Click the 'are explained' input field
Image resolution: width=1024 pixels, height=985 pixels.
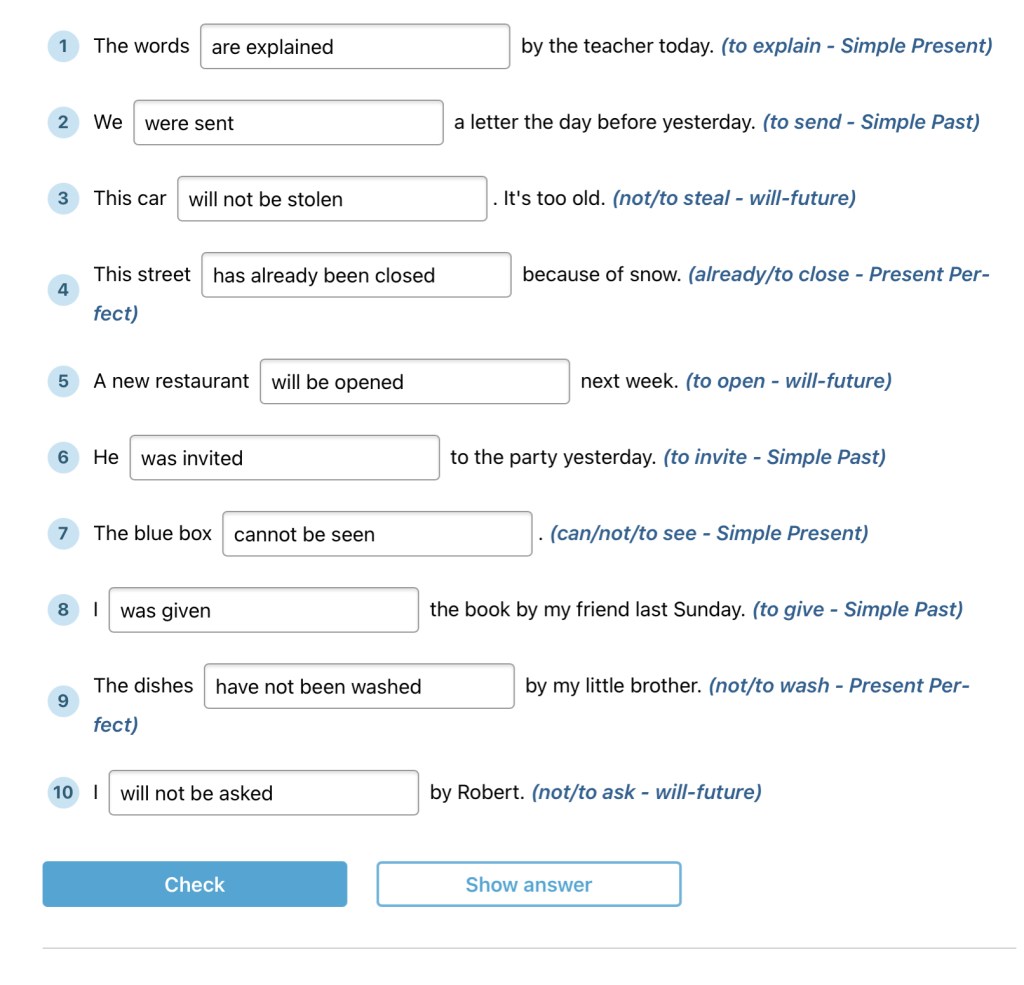click(x=355, y=47)
